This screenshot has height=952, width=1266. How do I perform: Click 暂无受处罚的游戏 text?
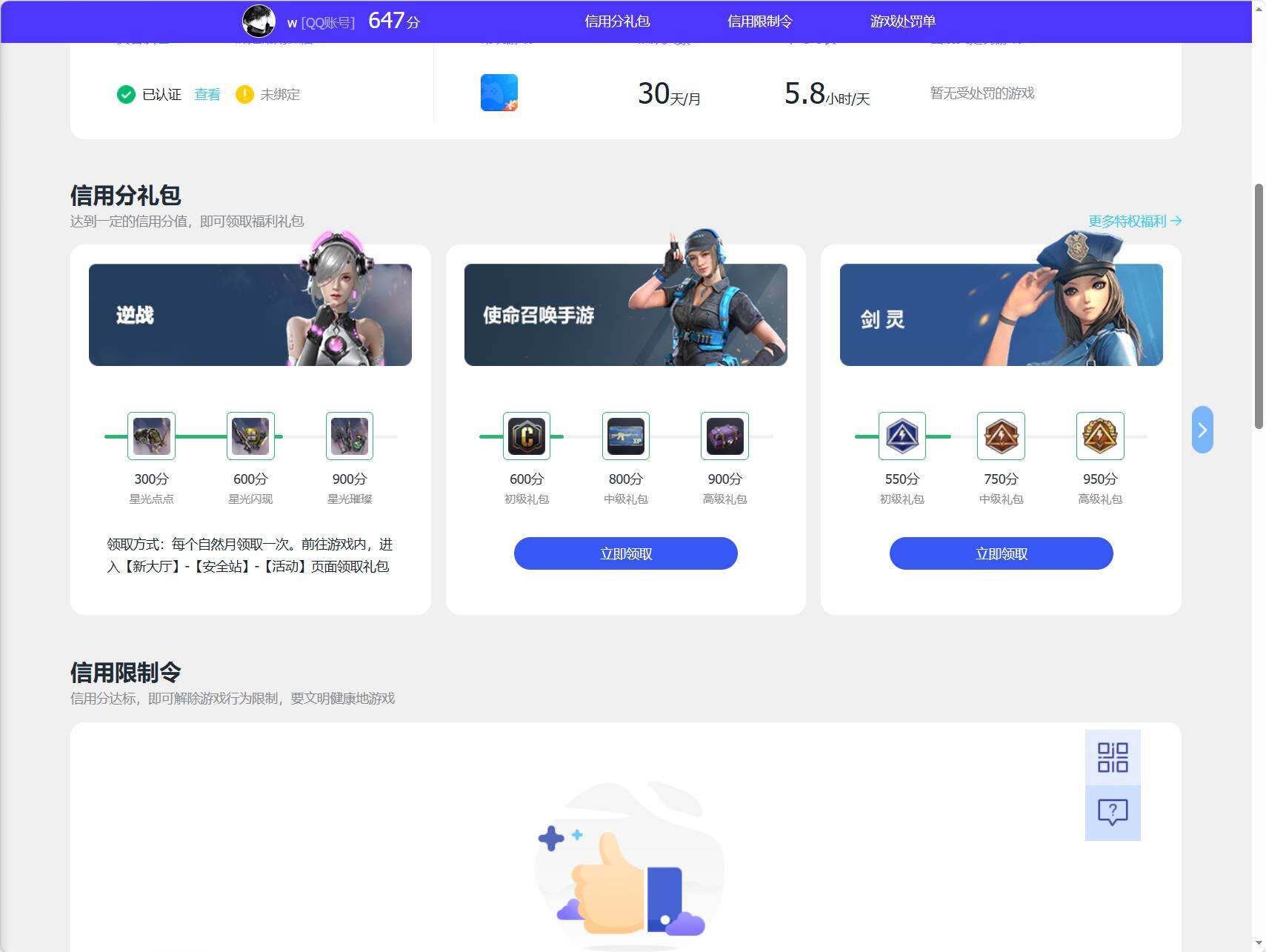[x=982, y=93]
